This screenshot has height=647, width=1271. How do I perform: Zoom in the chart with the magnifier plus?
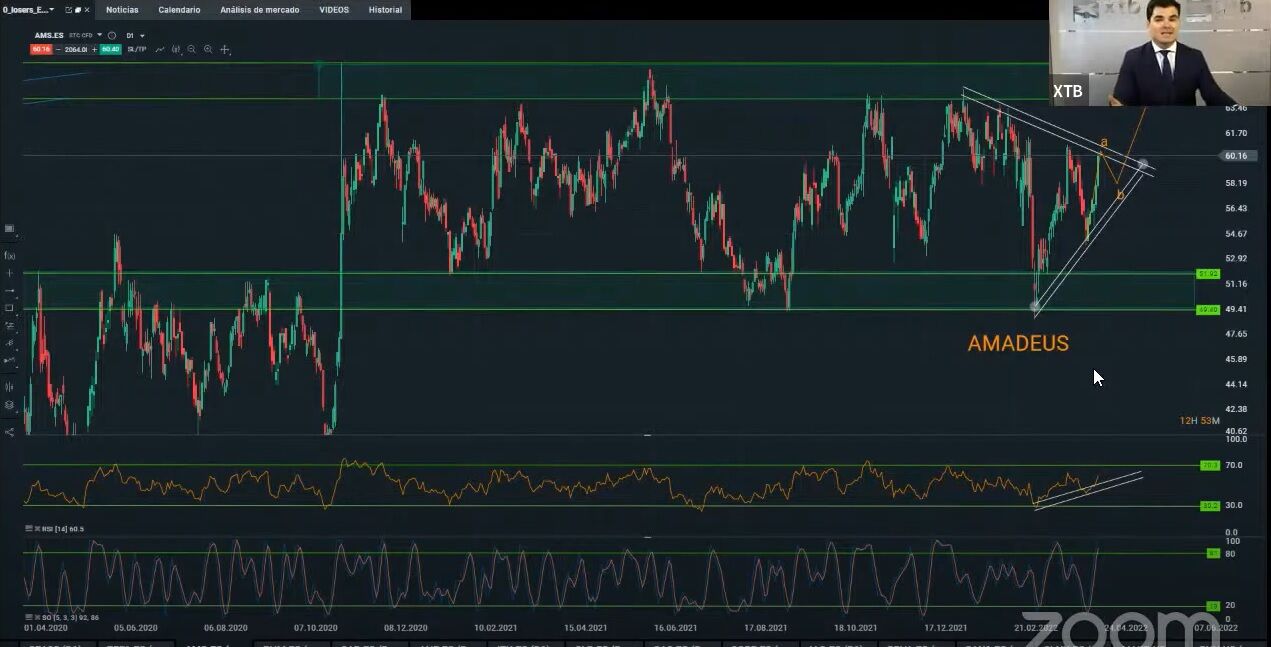click(208, 49)
